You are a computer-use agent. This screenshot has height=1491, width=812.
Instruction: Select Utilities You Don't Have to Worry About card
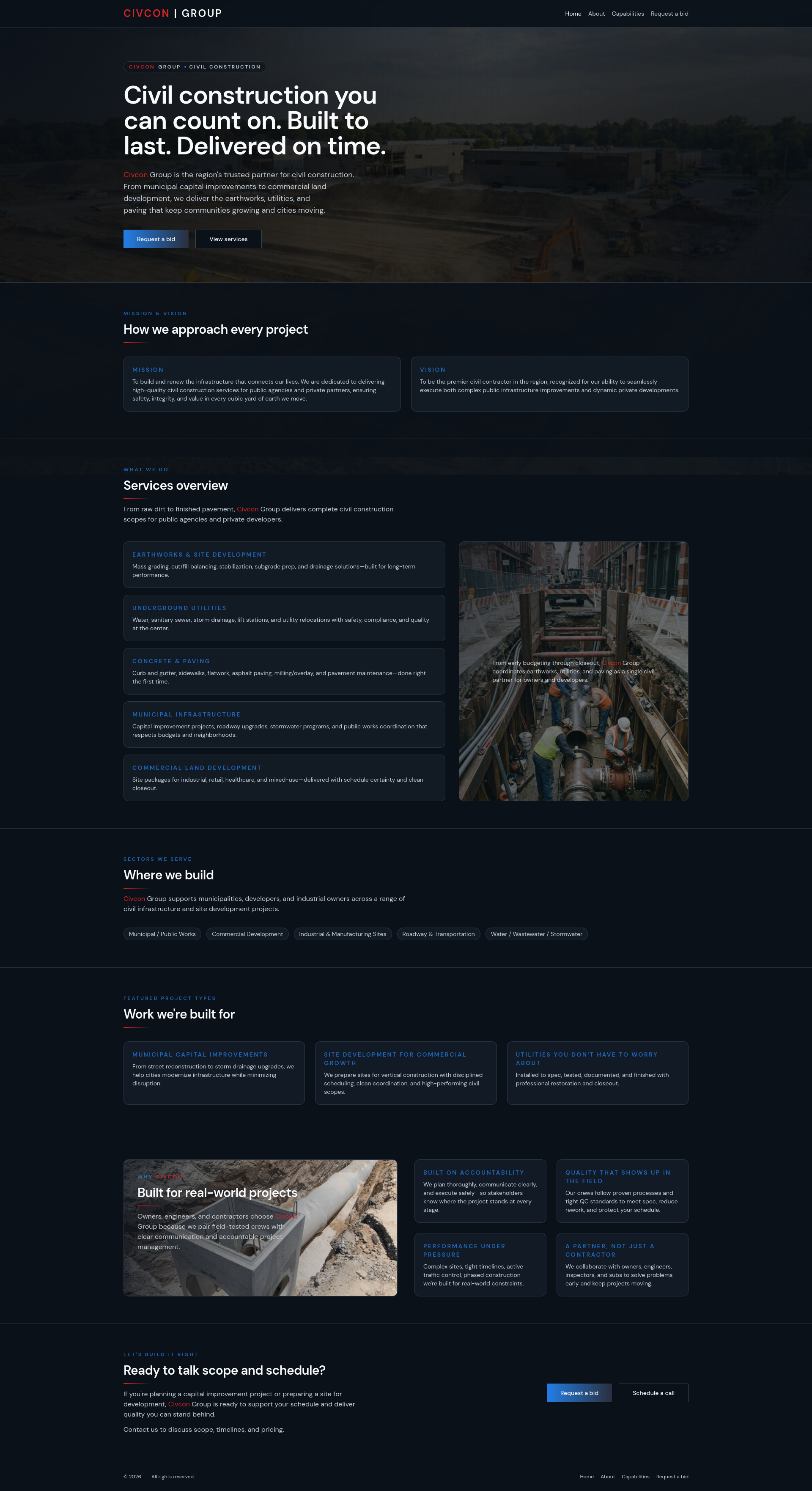(x=597, y=1073)
